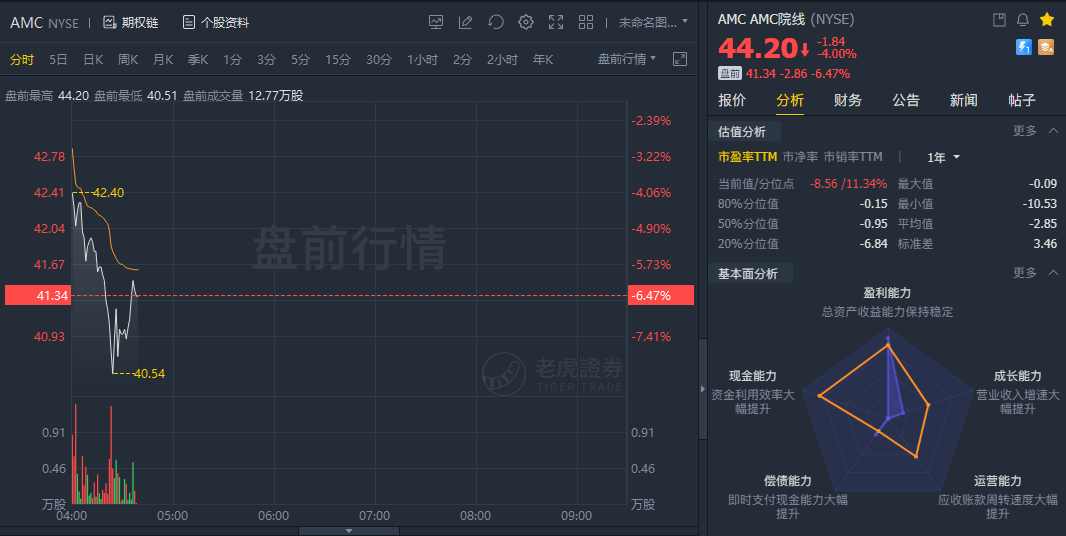The width and height of the screenshot is (1066, 536).
Task: Click the AMC NYSE ticker symbol
Action: 44,22
